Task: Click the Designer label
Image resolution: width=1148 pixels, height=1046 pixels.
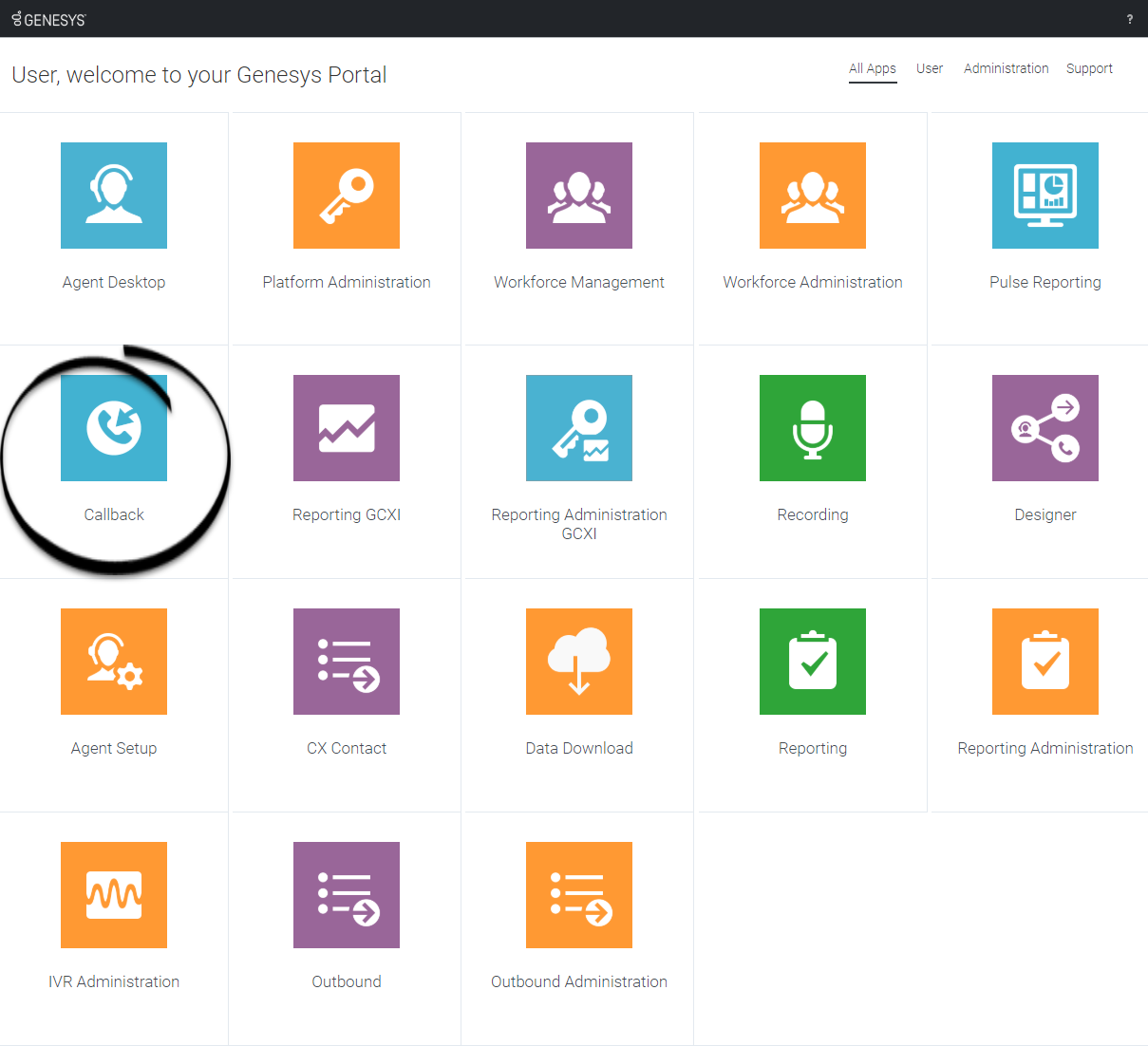Action: click(x=1045, y=514)
